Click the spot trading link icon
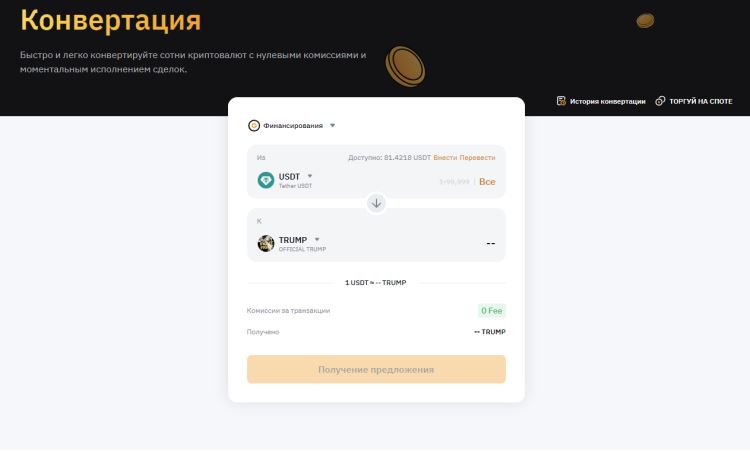Viewport: 750px width, 467px height. 660,101
